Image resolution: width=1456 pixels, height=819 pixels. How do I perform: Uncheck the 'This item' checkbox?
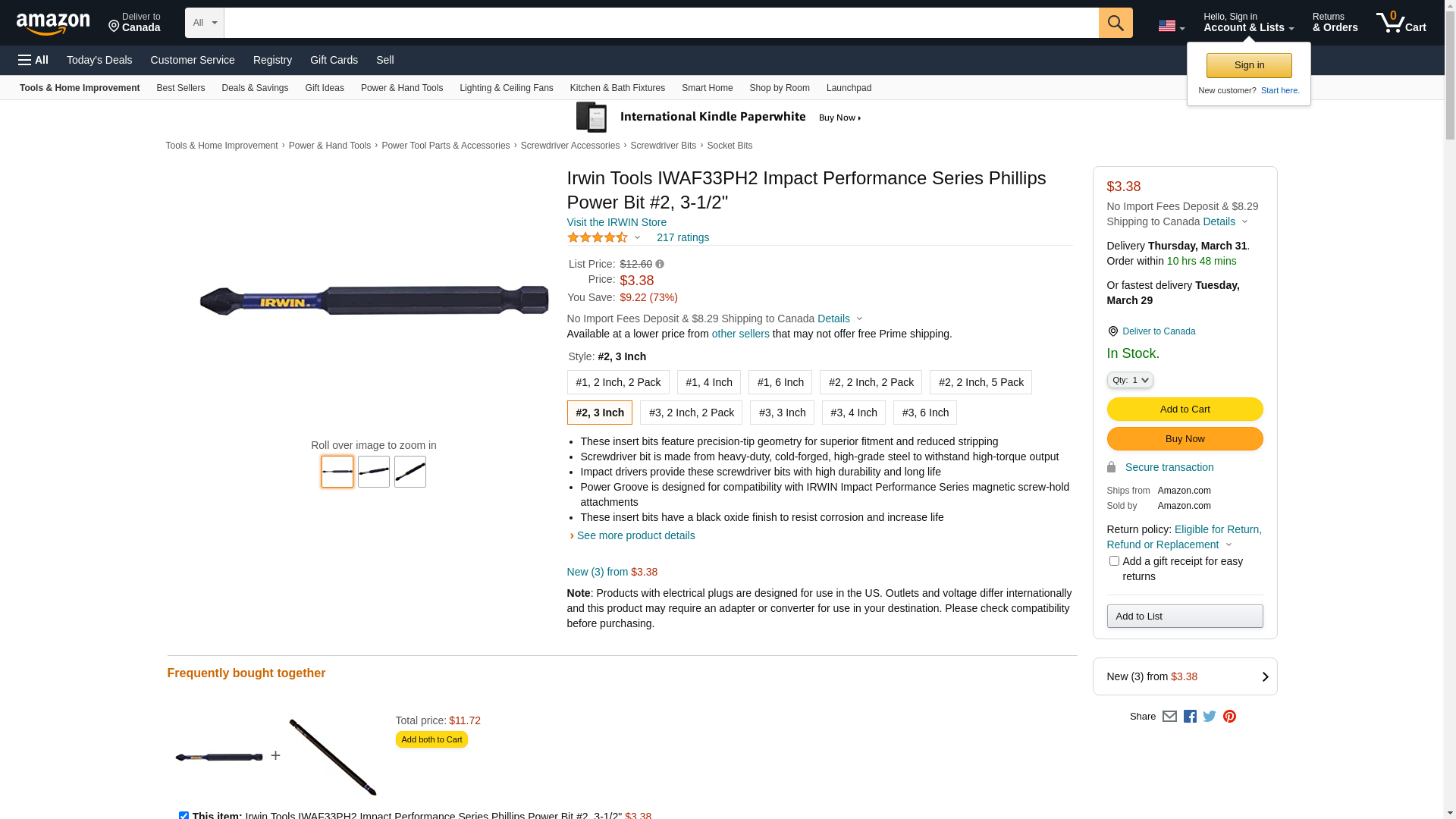[x=184, y=815]
